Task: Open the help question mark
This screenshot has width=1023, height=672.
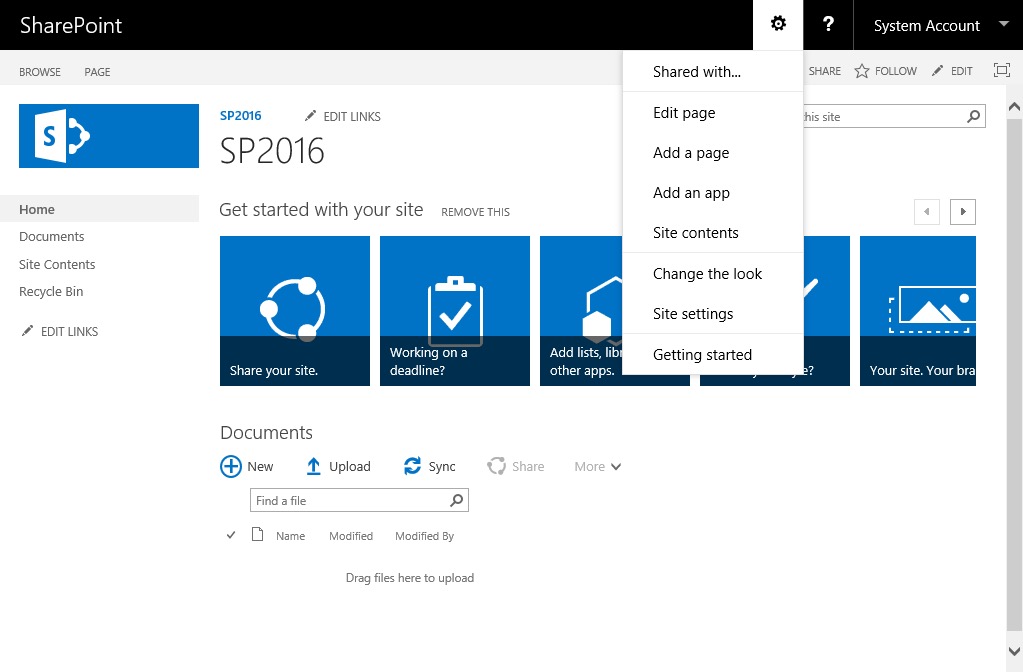Action: [828, 25]
